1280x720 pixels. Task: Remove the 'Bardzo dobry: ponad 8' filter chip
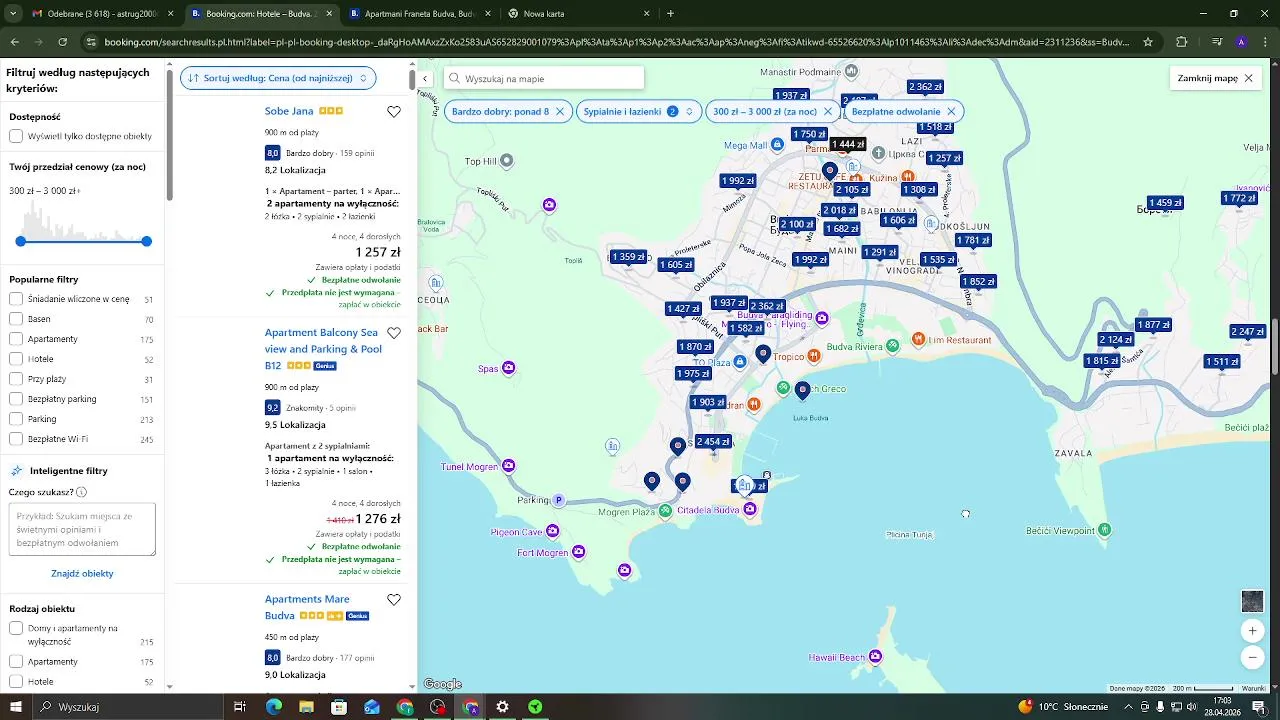point(560,111)
